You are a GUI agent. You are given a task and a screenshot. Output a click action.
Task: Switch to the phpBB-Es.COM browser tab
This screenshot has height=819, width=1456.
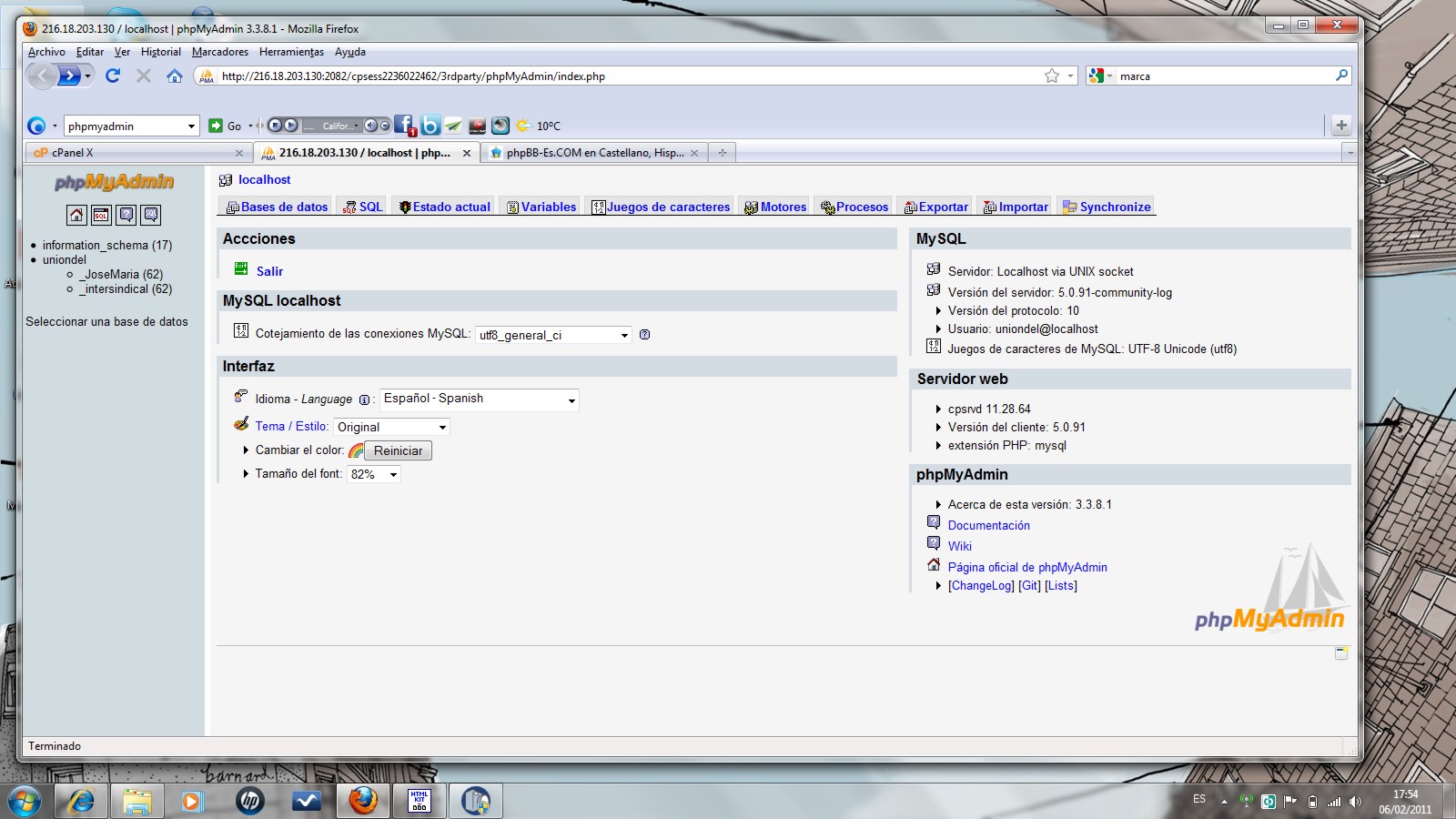click(595, 153)
